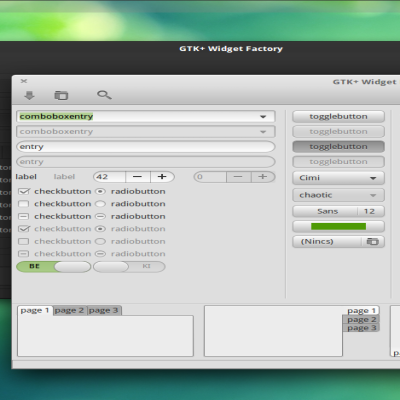Turn off the green BE switch
This screenshot has width=400, height=400.
54,267
